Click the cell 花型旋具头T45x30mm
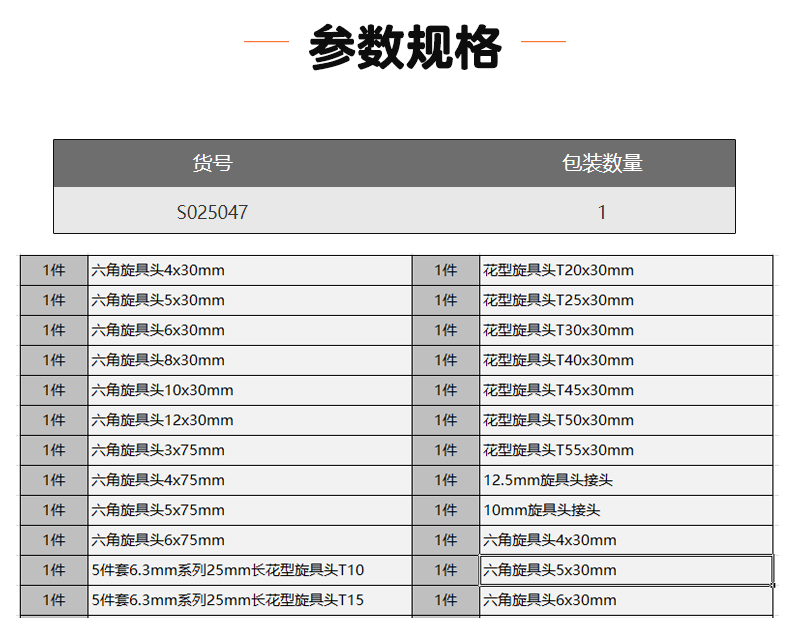The width and height of the screenshot is (790, 618). (x=626, y=390)
